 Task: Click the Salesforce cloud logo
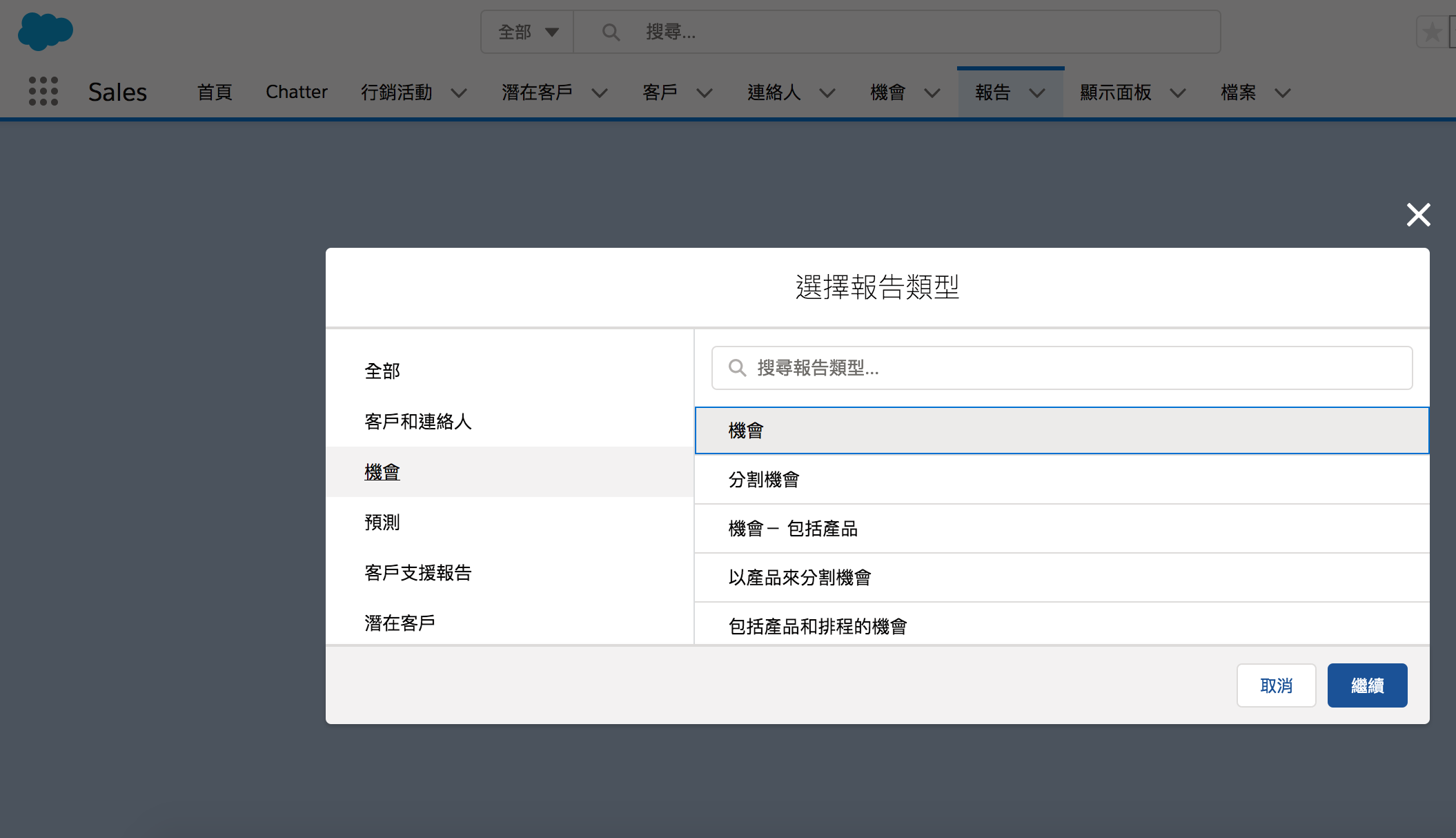pyautogui.click(x=46, y=32)
